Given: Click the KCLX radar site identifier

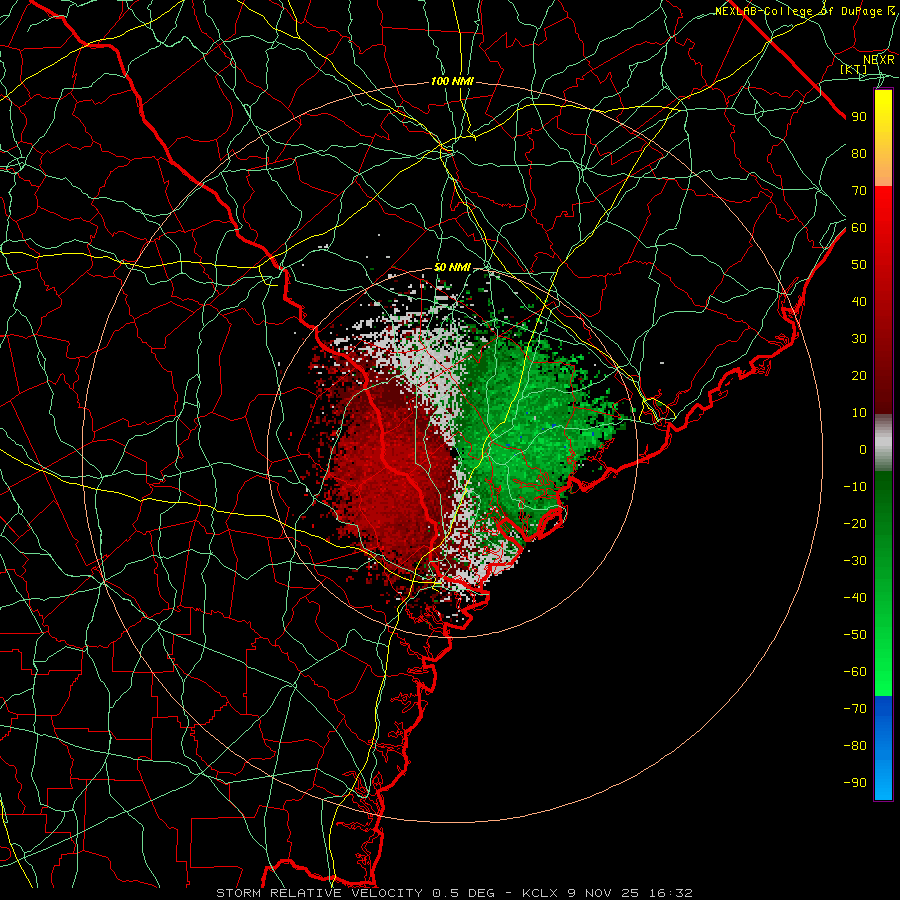Looking at the screenshot, I should (540, 893).
